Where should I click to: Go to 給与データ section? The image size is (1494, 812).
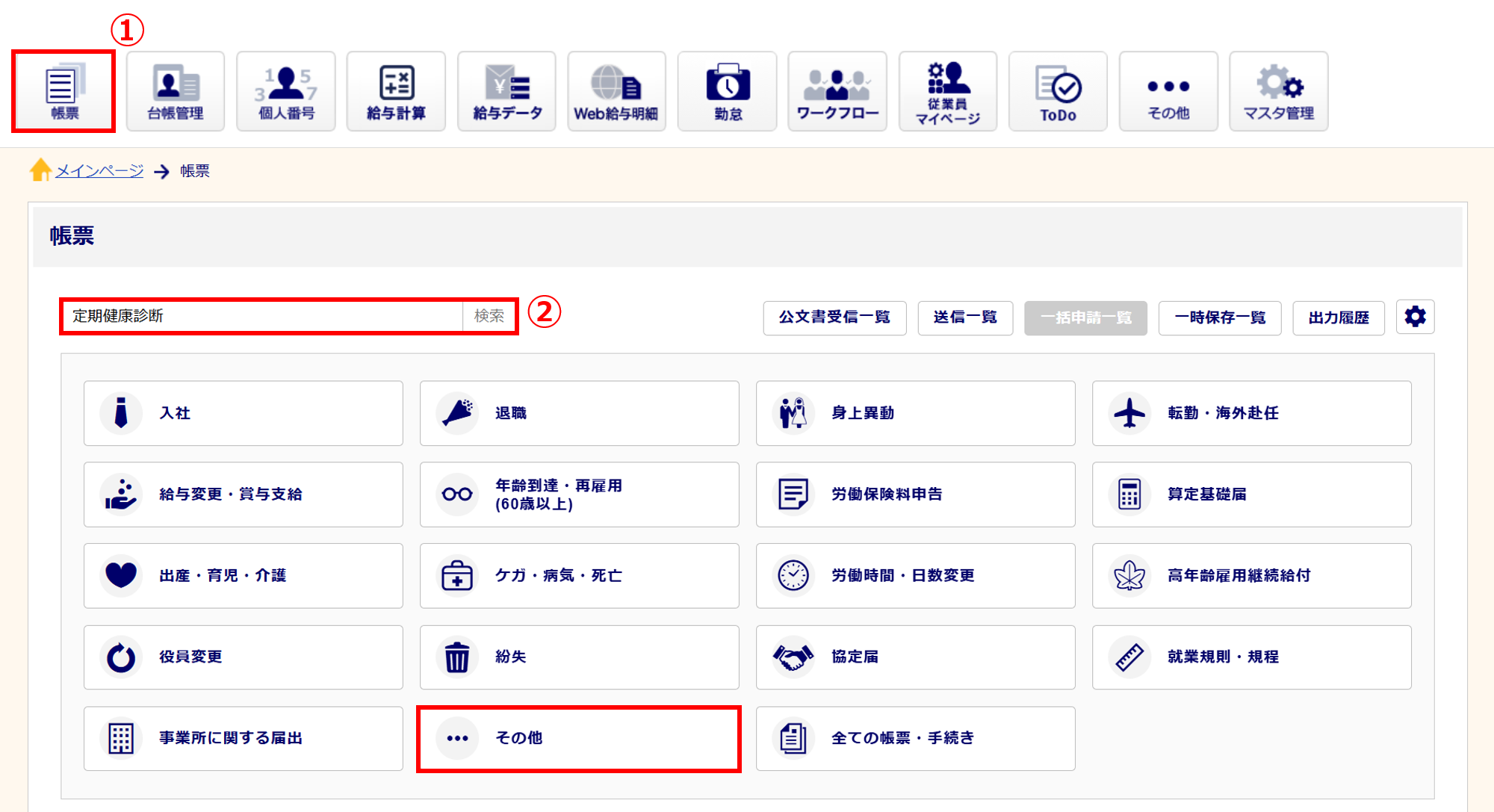506,91
